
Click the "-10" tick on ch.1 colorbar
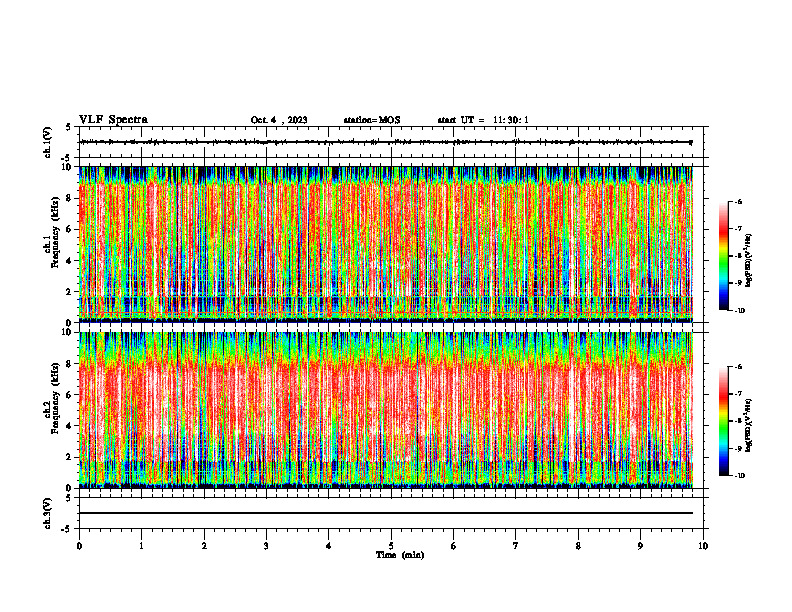[740, 311]
